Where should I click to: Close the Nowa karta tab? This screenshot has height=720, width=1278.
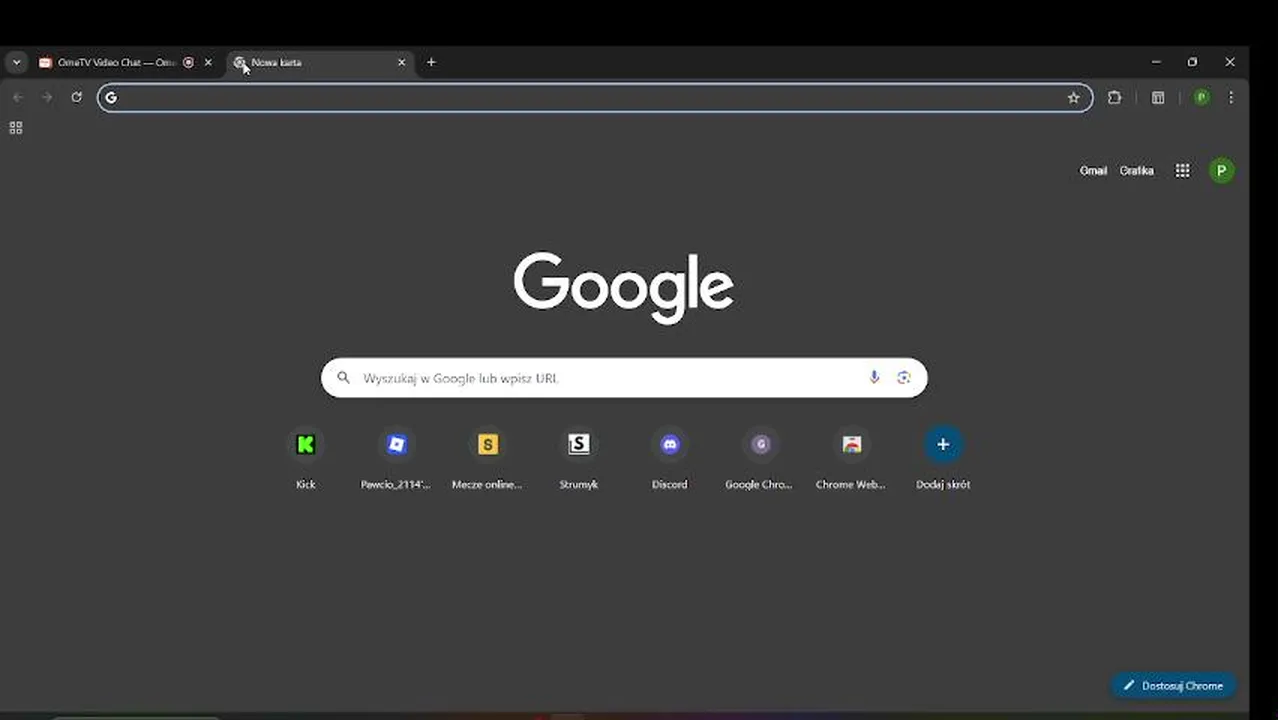(x=402, y=62)
